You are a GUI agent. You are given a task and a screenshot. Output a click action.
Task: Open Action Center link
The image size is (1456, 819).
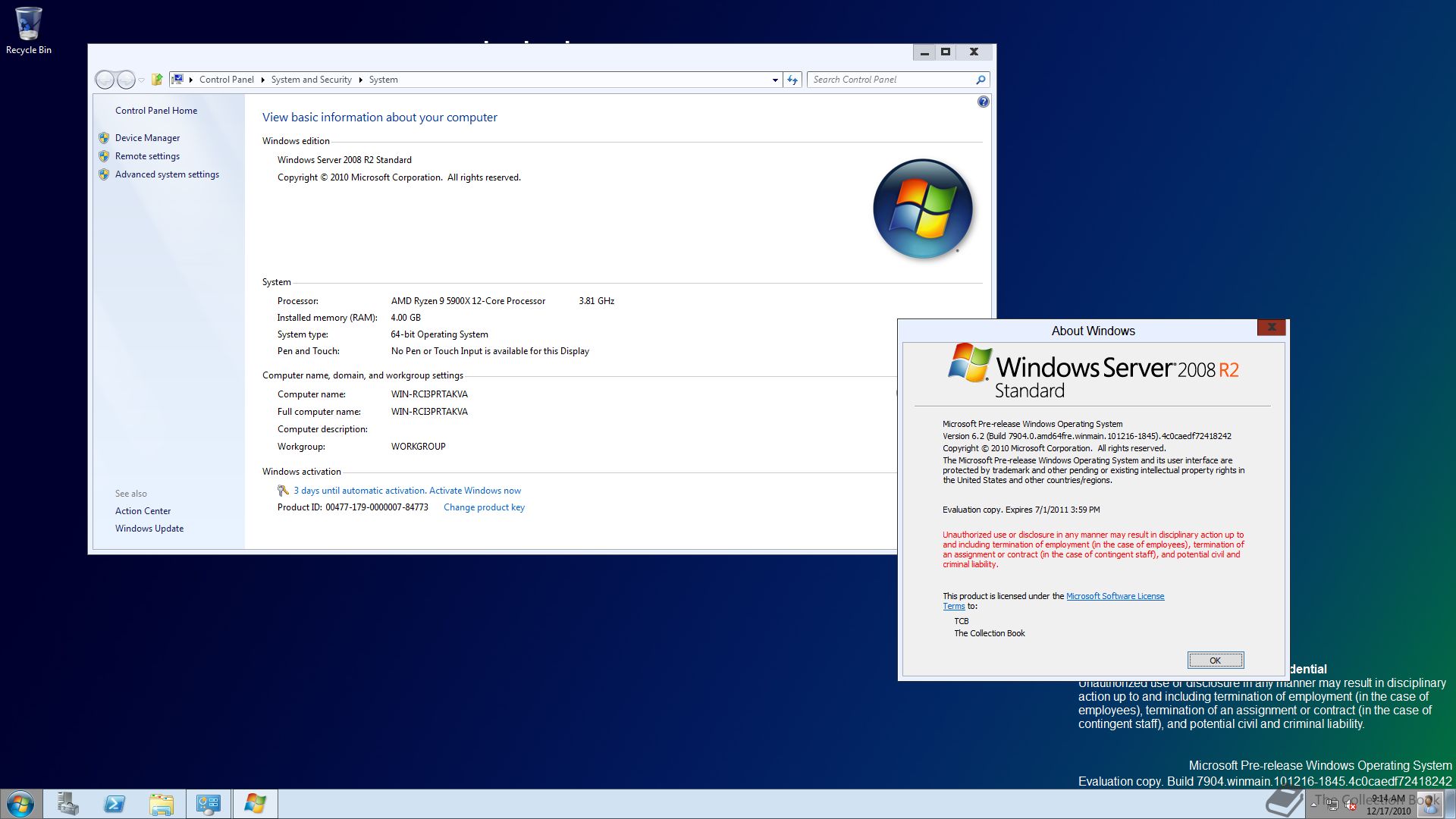click(143, 511)
